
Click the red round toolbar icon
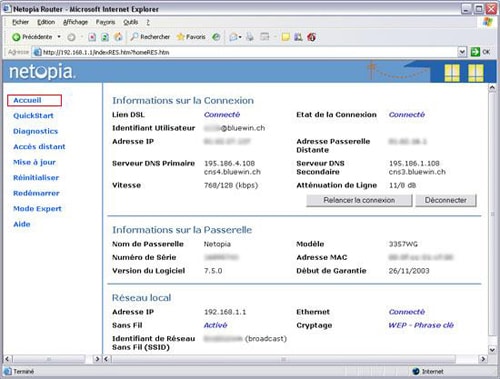click(x=311, y=37)
